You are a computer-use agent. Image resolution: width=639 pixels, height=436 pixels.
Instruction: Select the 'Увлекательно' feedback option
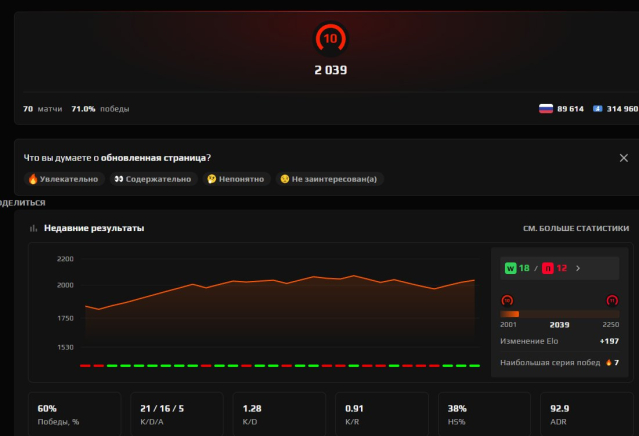(x=62, y=179)
